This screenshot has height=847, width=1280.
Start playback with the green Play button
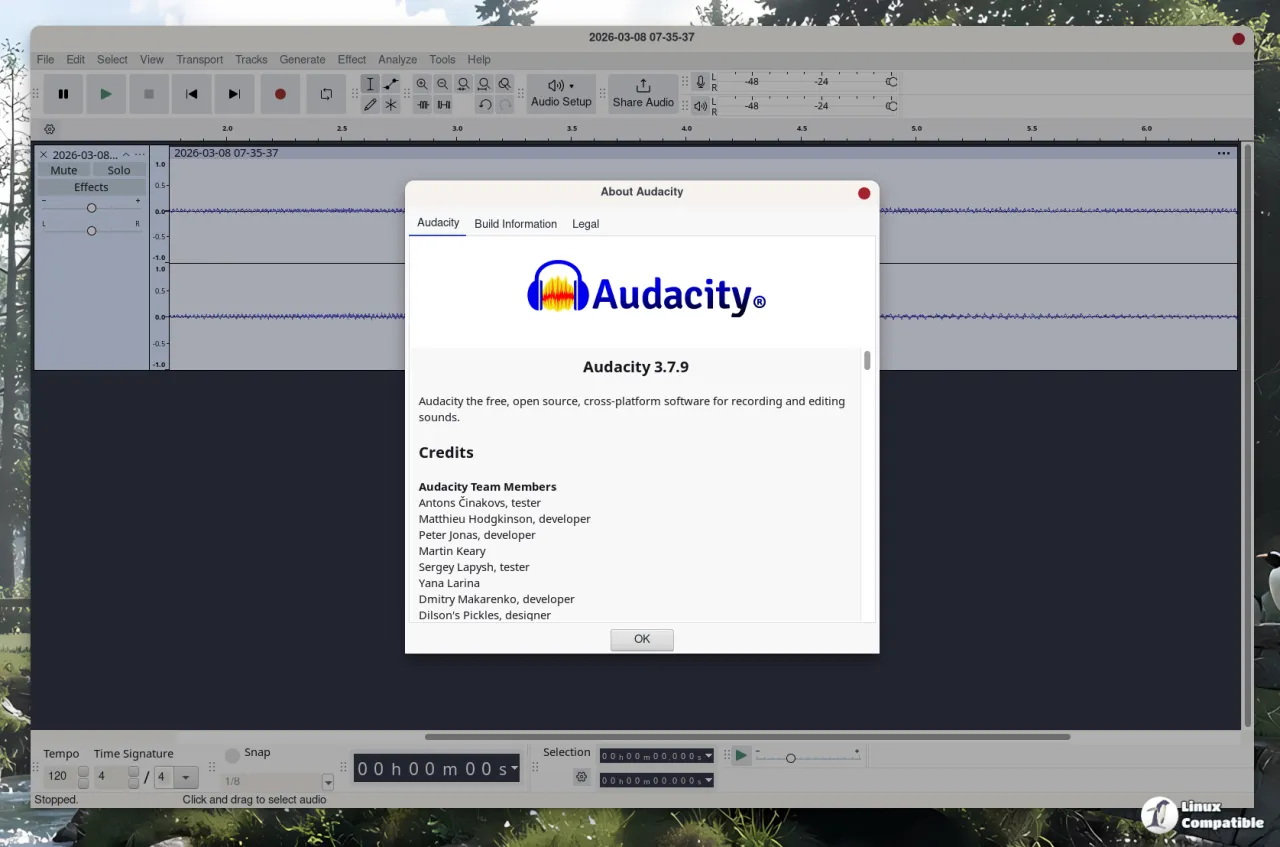coord(106,94)
